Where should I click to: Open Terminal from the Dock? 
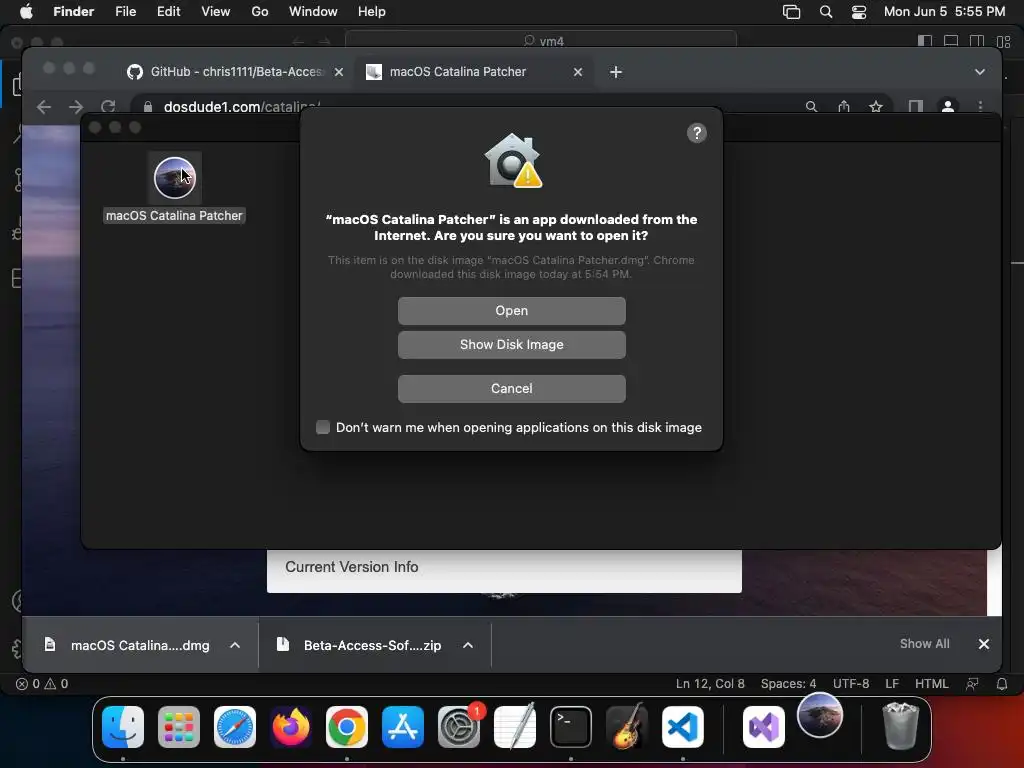(x=571, y=727)
